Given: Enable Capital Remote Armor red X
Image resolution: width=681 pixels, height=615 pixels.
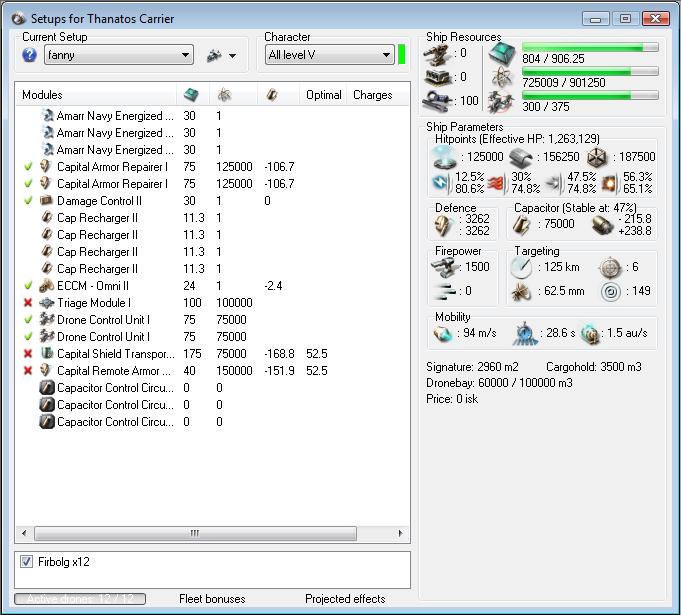Looking at the screenshot, I should point(28,370).
